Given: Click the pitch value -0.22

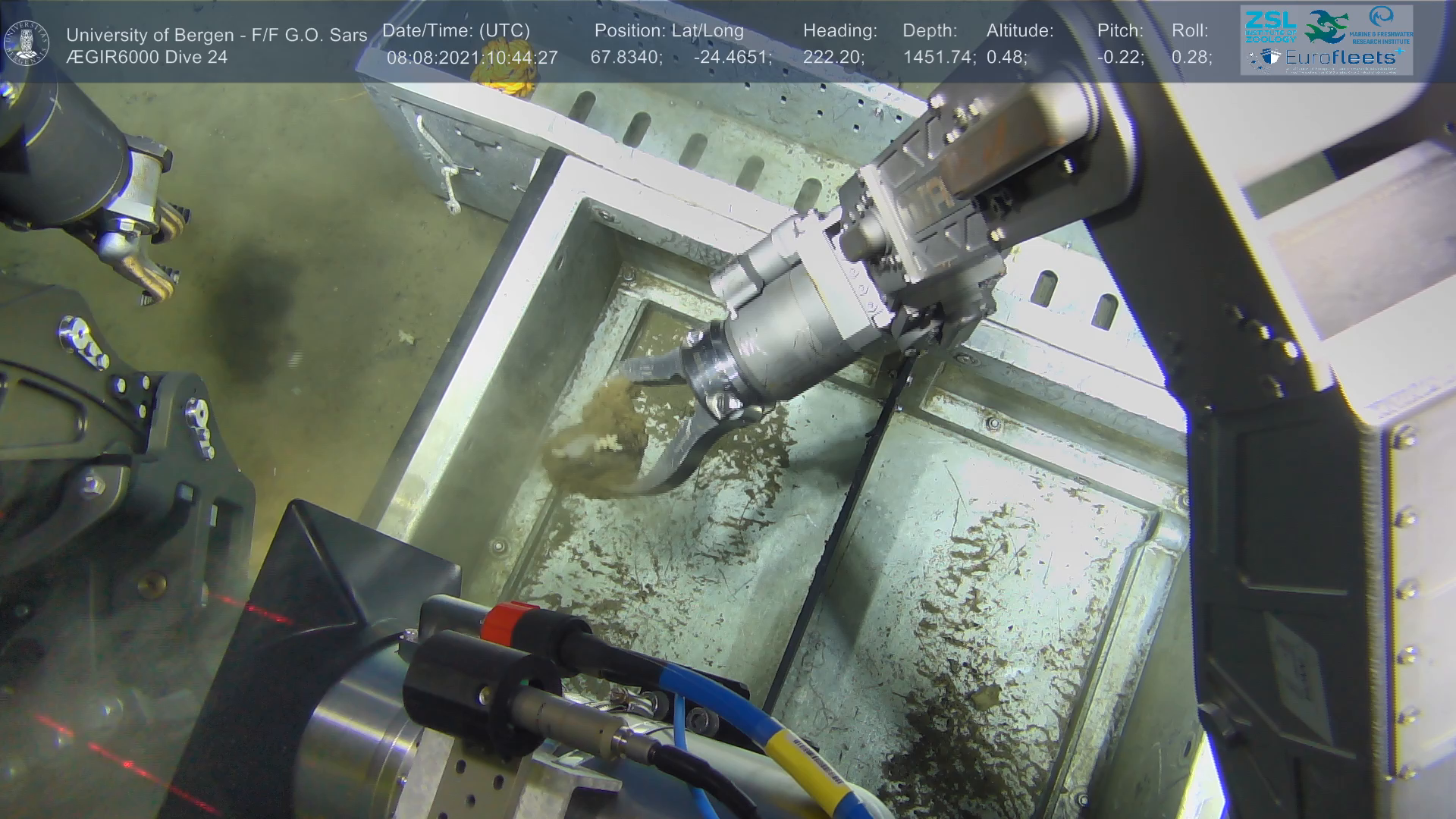Looking at the screenshot, I should pos(1120,58).
